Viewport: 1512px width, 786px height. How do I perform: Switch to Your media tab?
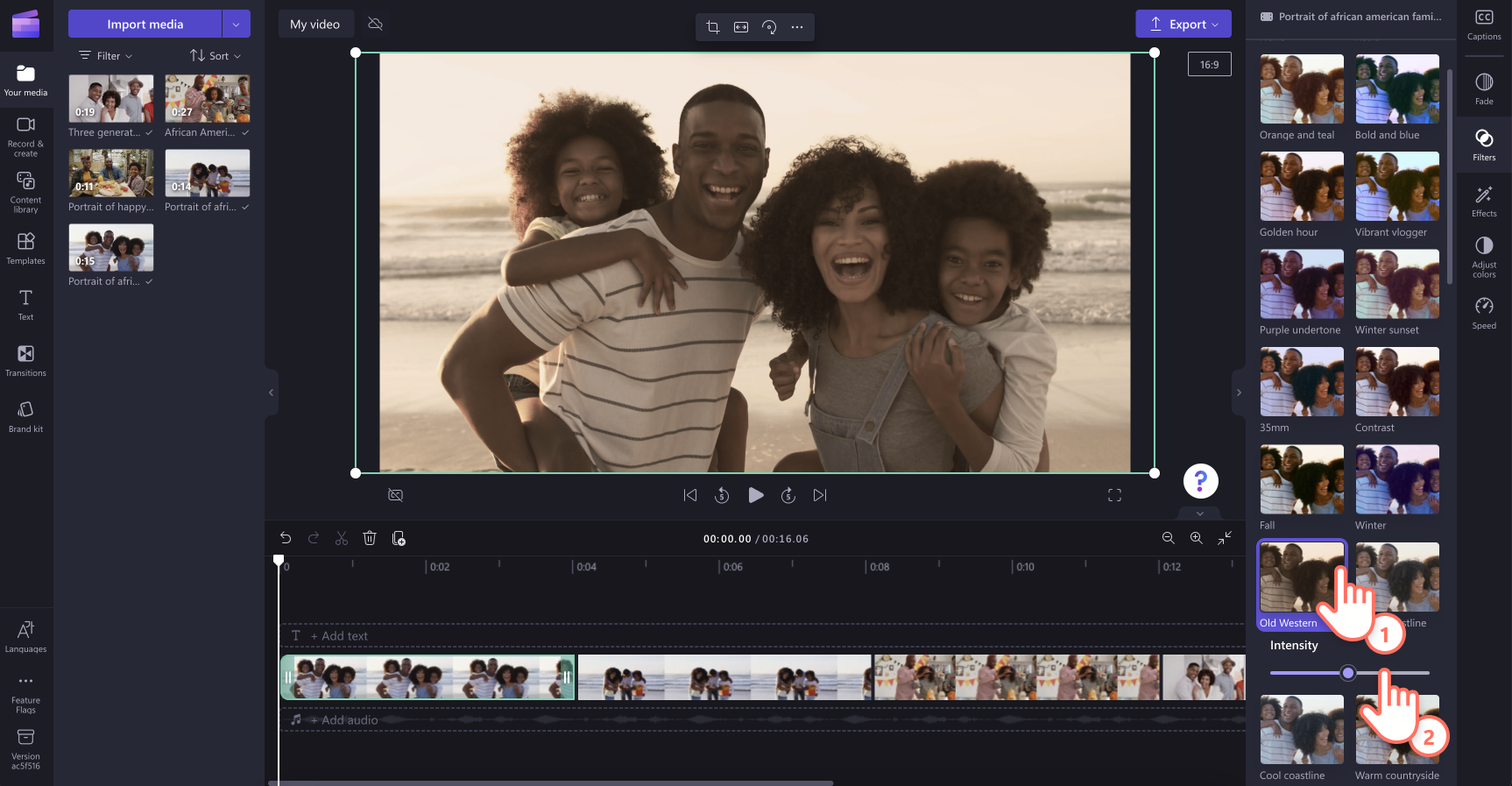coord(26,80)
